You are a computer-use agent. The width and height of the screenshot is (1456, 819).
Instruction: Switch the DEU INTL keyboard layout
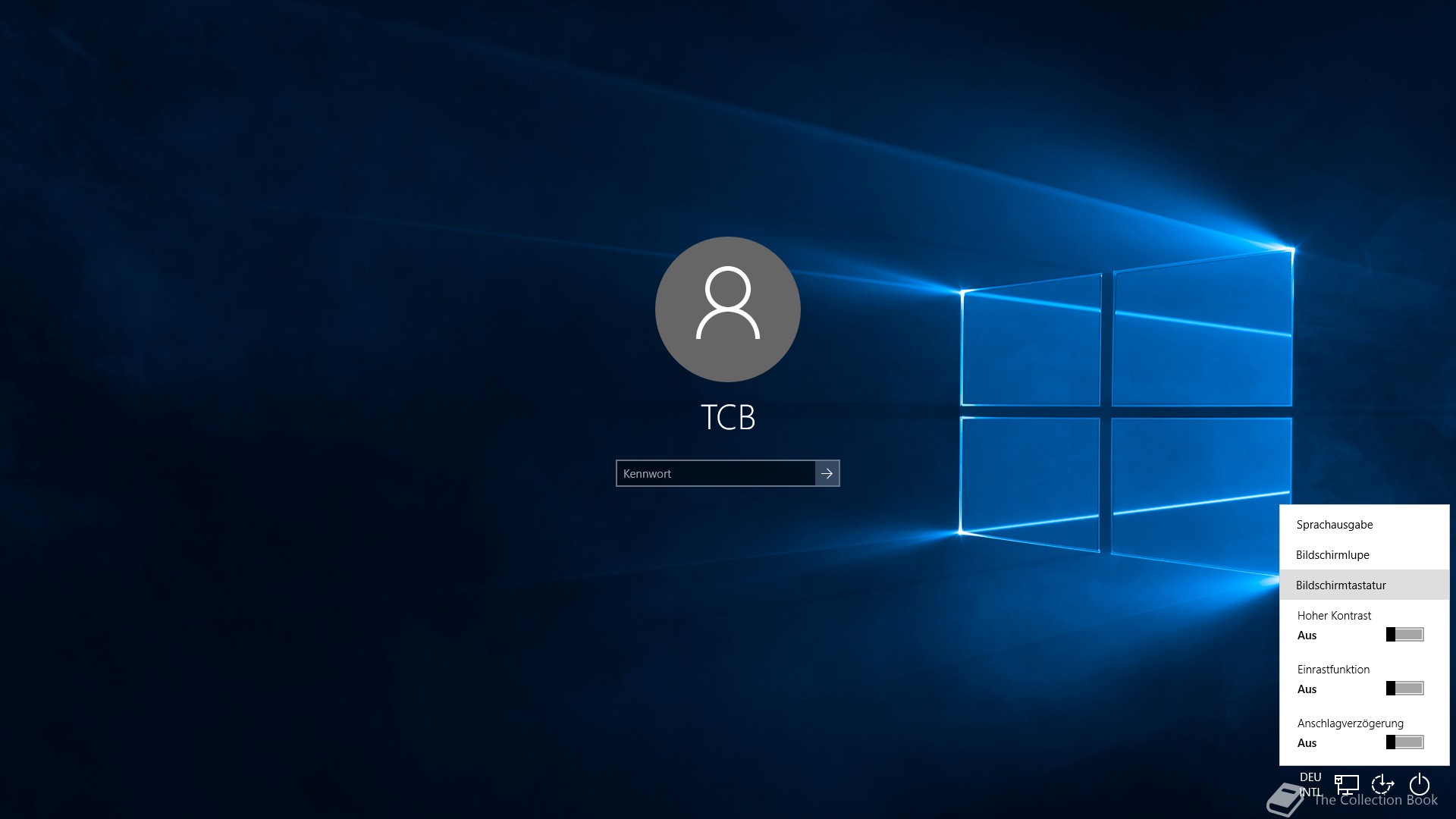1310,785
